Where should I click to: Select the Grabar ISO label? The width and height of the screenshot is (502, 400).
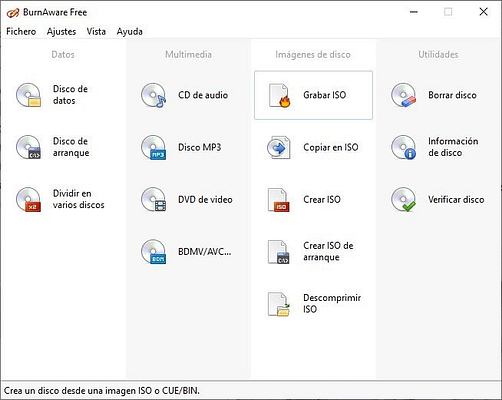click(325, 95)
